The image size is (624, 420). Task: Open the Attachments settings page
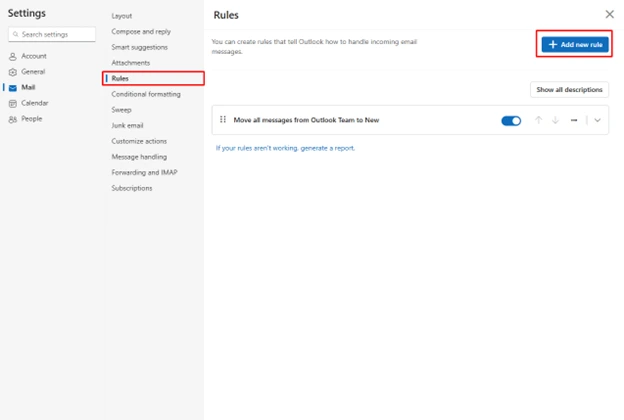pyautogui.click(x=131, y=63)
